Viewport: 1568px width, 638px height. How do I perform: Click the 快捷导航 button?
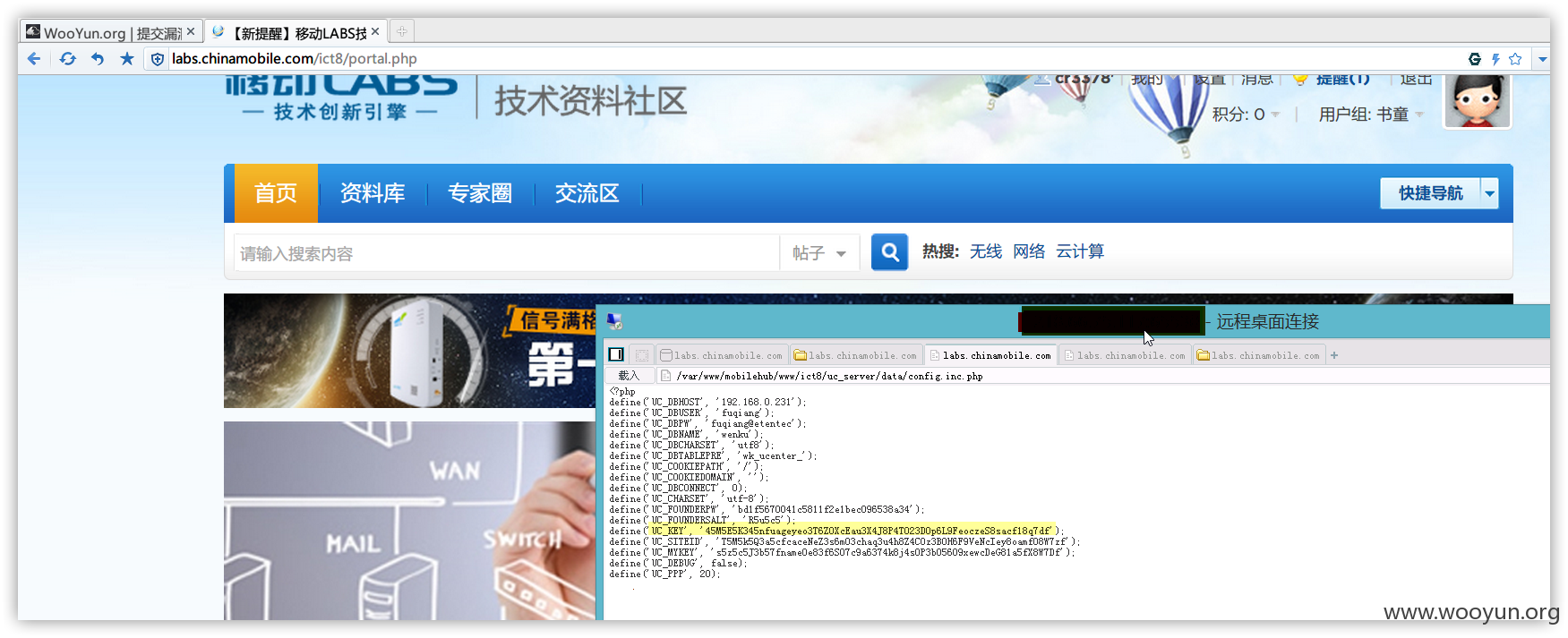(x=1431, y=193)
